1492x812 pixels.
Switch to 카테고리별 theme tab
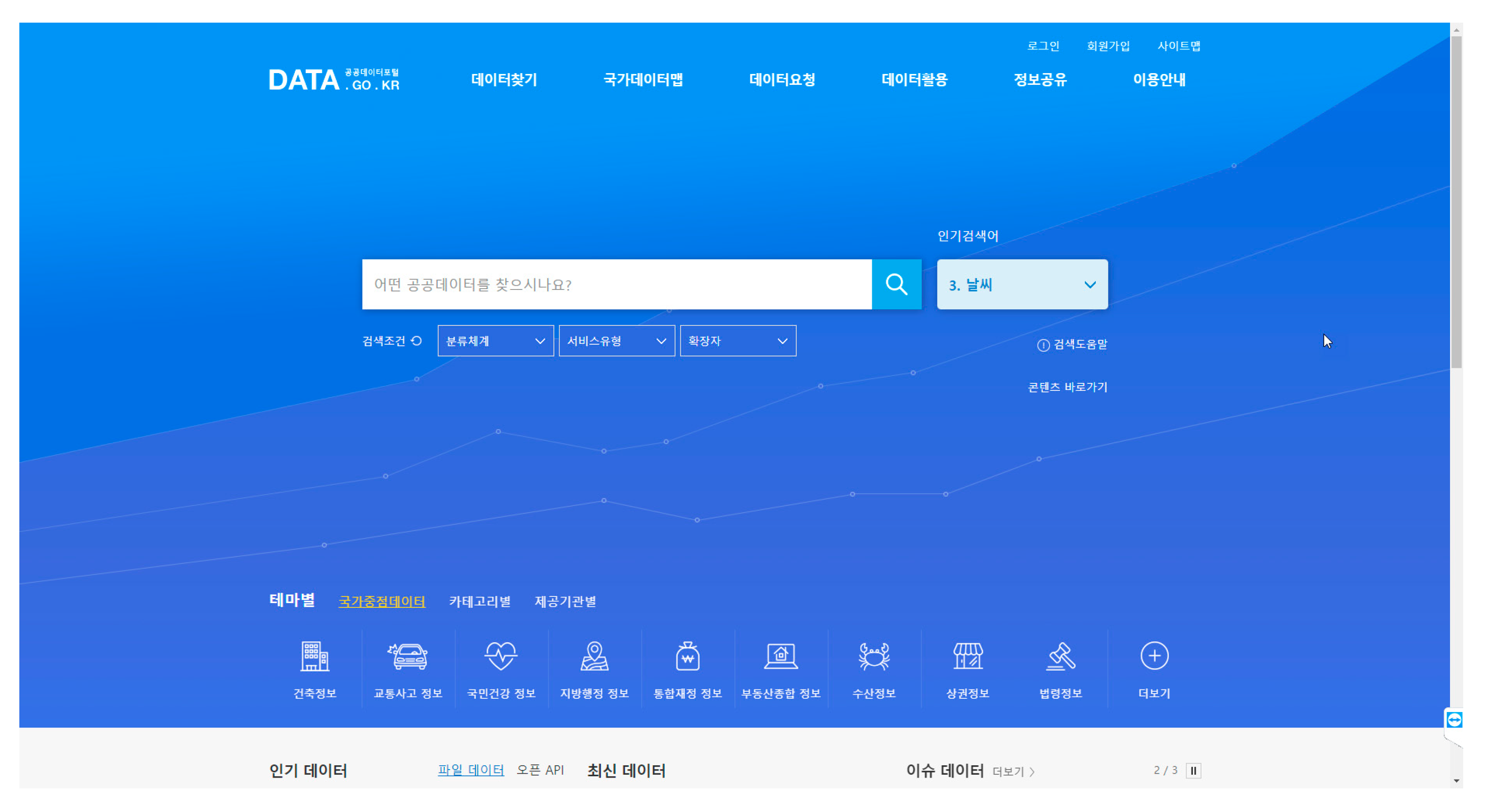click(x=480, y=601)
